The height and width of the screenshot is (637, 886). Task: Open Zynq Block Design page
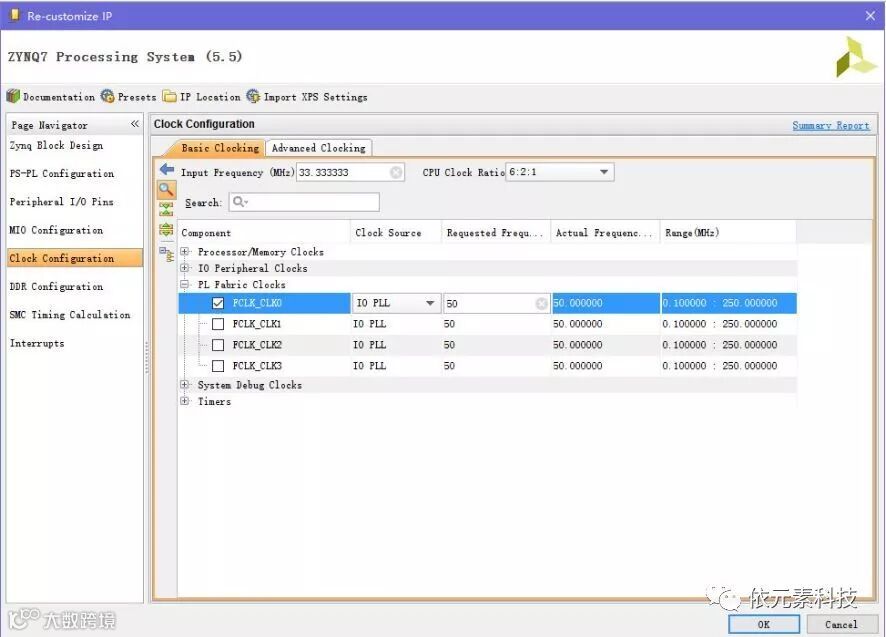click(57, 145)
